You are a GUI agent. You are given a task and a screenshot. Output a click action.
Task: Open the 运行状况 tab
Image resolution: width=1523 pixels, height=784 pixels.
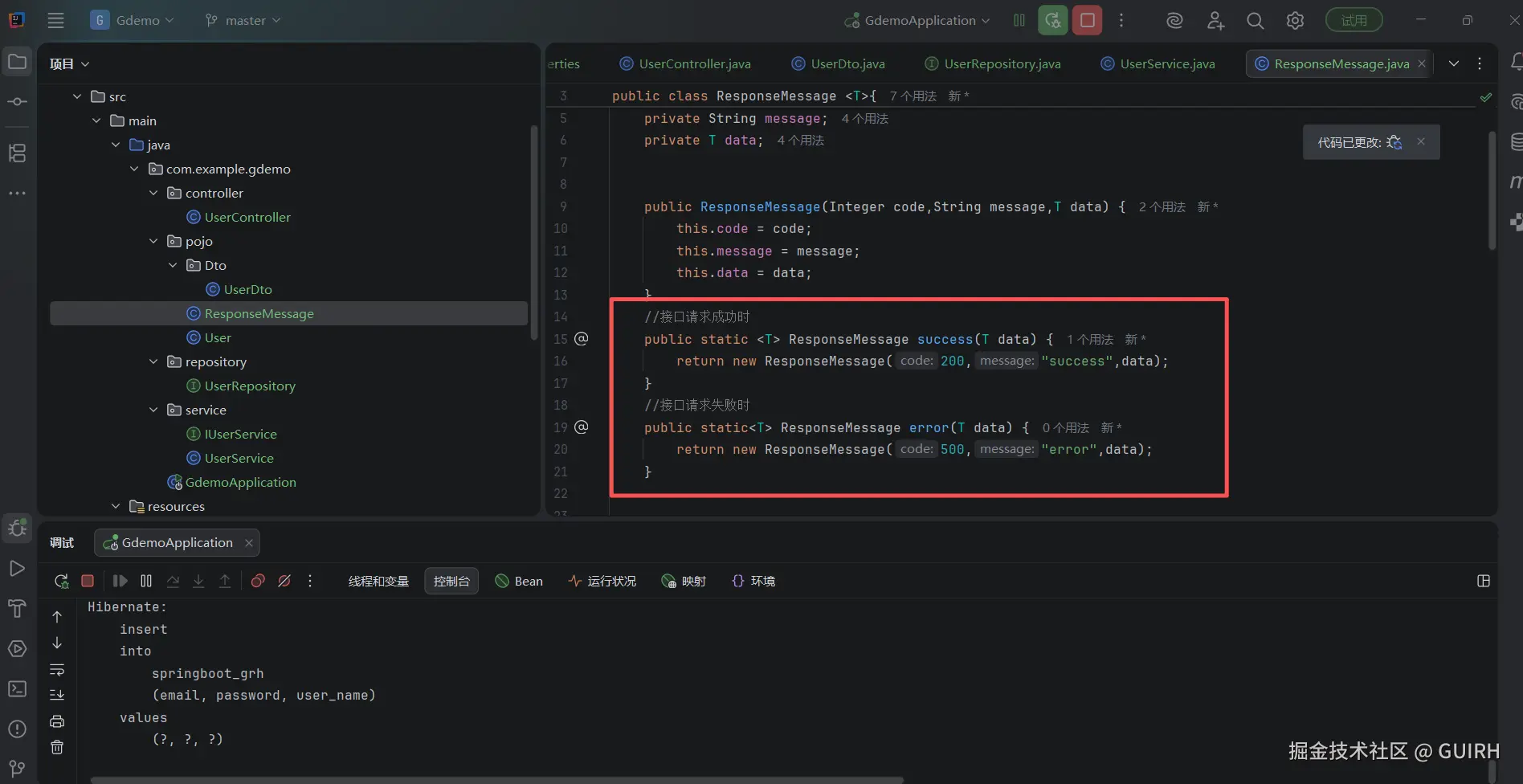point(602,581)
